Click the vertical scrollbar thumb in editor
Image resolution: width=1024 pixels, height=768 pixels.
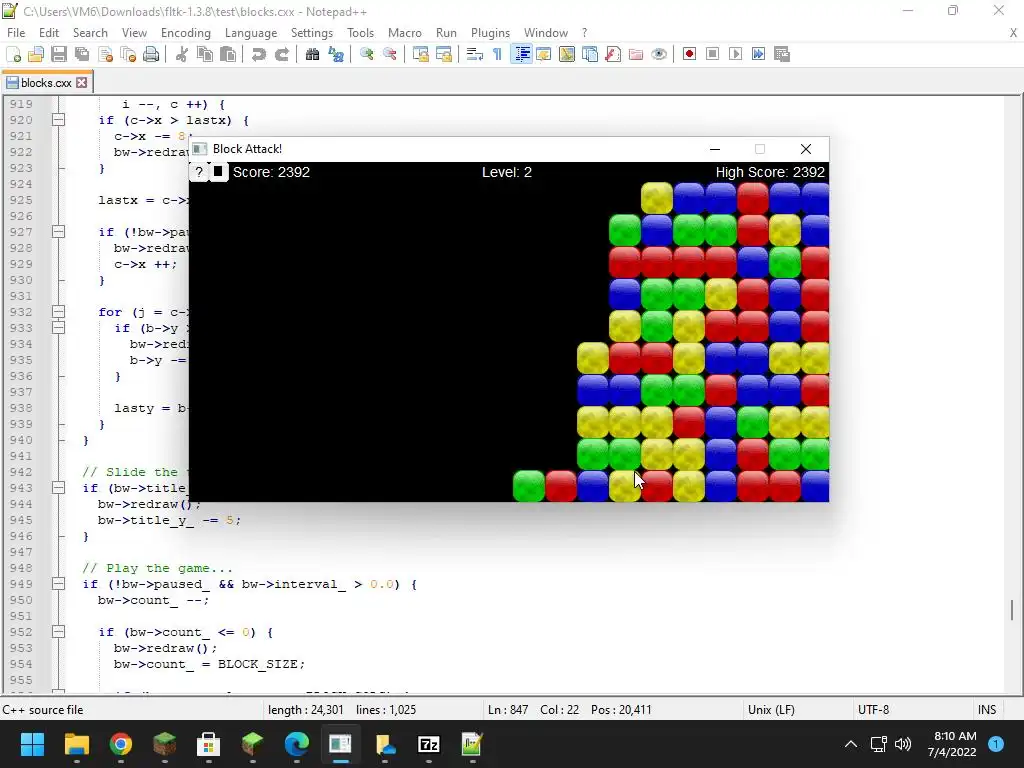(1012, 610)
